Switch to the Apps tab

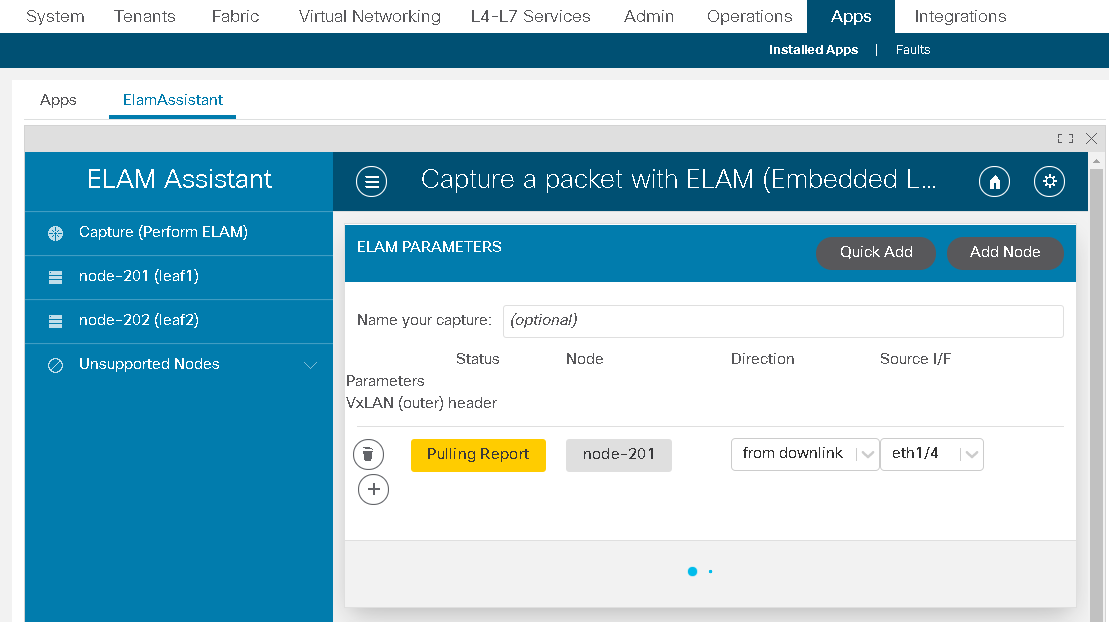(x=58, y=100)
